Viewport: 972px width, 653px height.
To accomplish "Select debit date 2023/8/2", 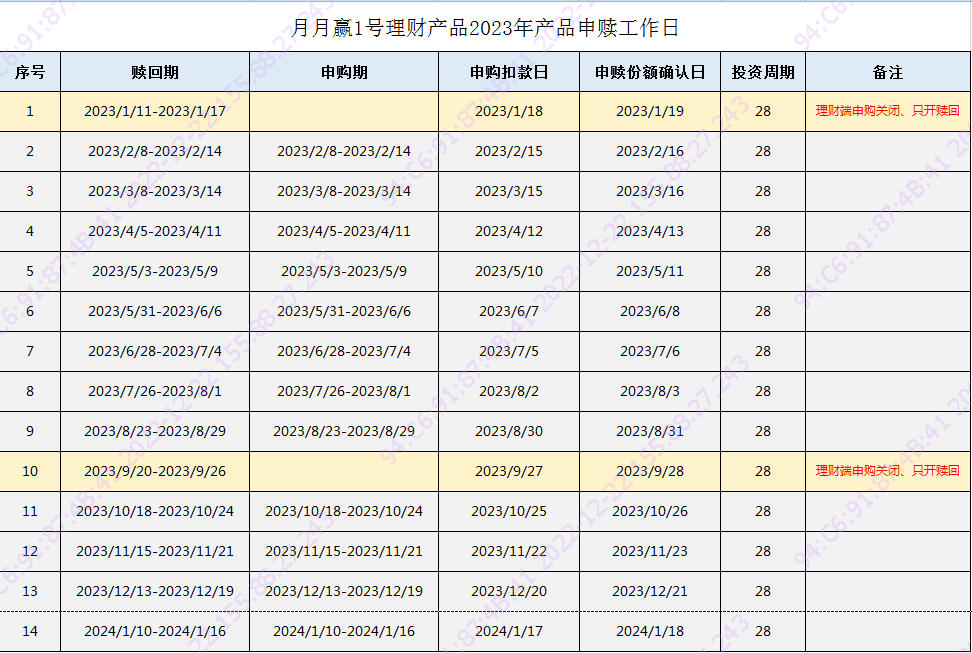I will click(x=509, y=391).
